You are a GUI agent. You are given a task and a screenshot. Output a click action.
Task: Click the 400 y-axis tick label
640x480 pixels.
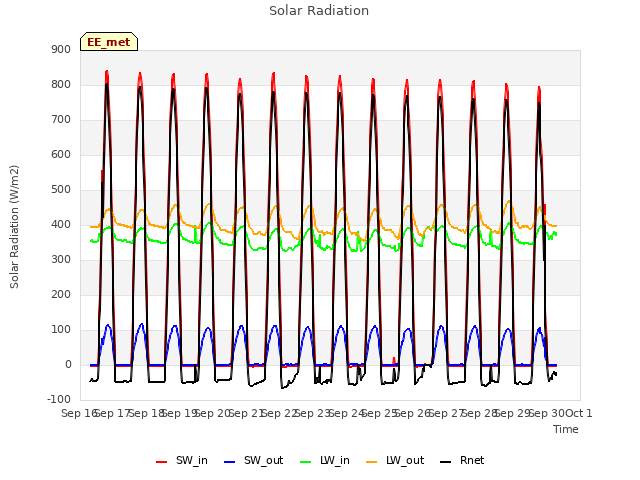[x=61, y=224]
